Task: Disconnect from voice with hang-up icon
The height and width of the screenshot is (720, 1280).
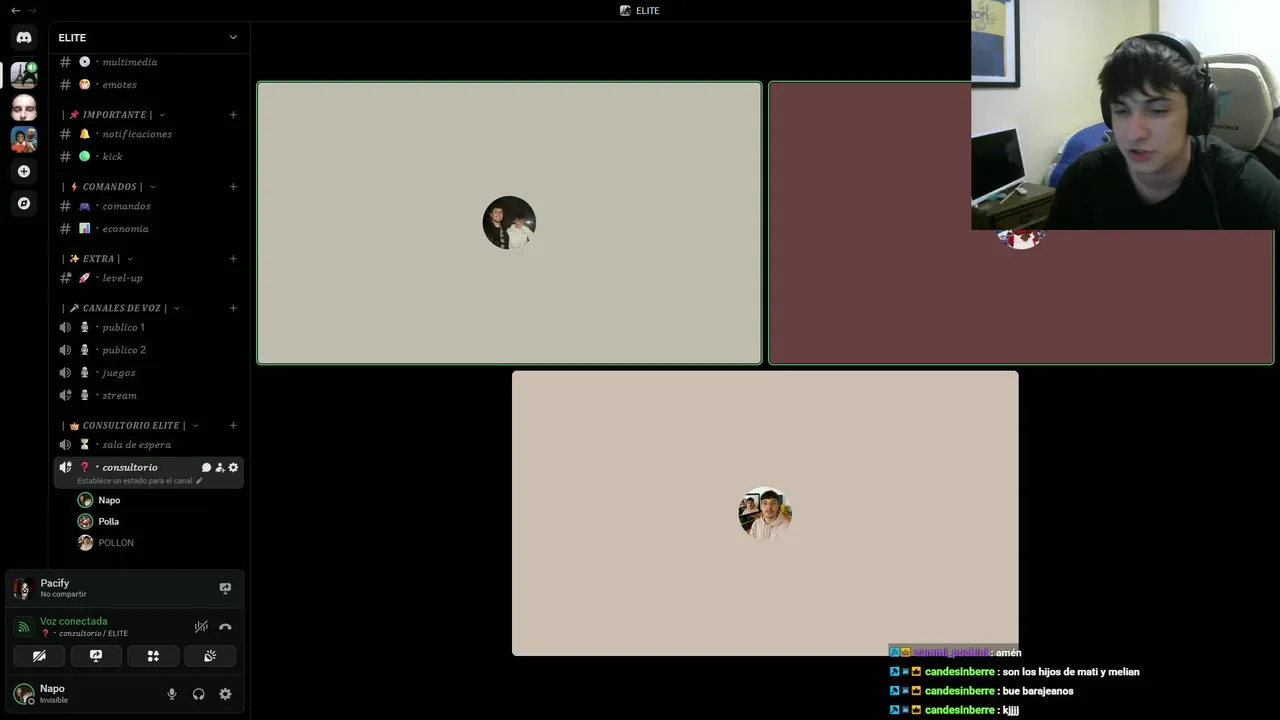Action: 225,627
